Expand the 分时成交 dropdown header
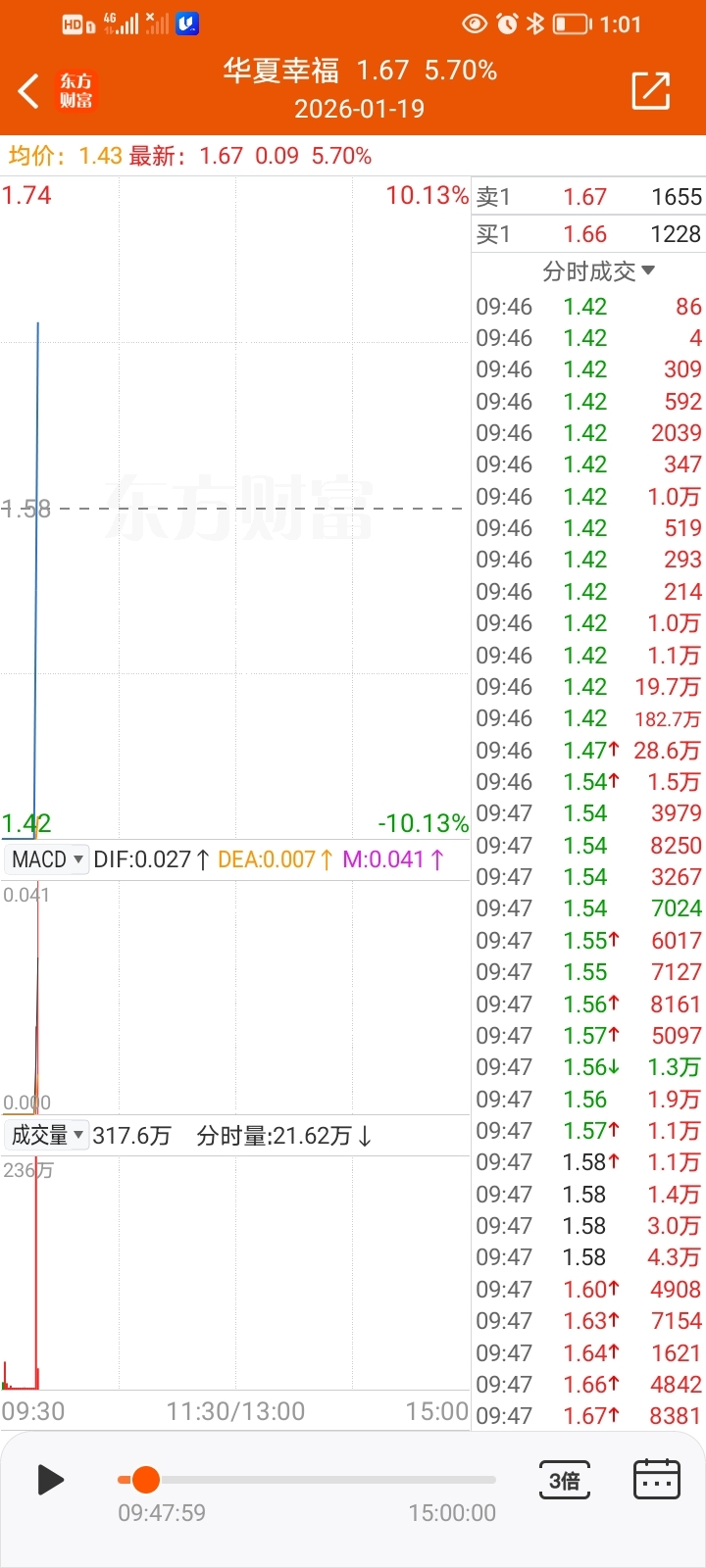 pos(598,271)
